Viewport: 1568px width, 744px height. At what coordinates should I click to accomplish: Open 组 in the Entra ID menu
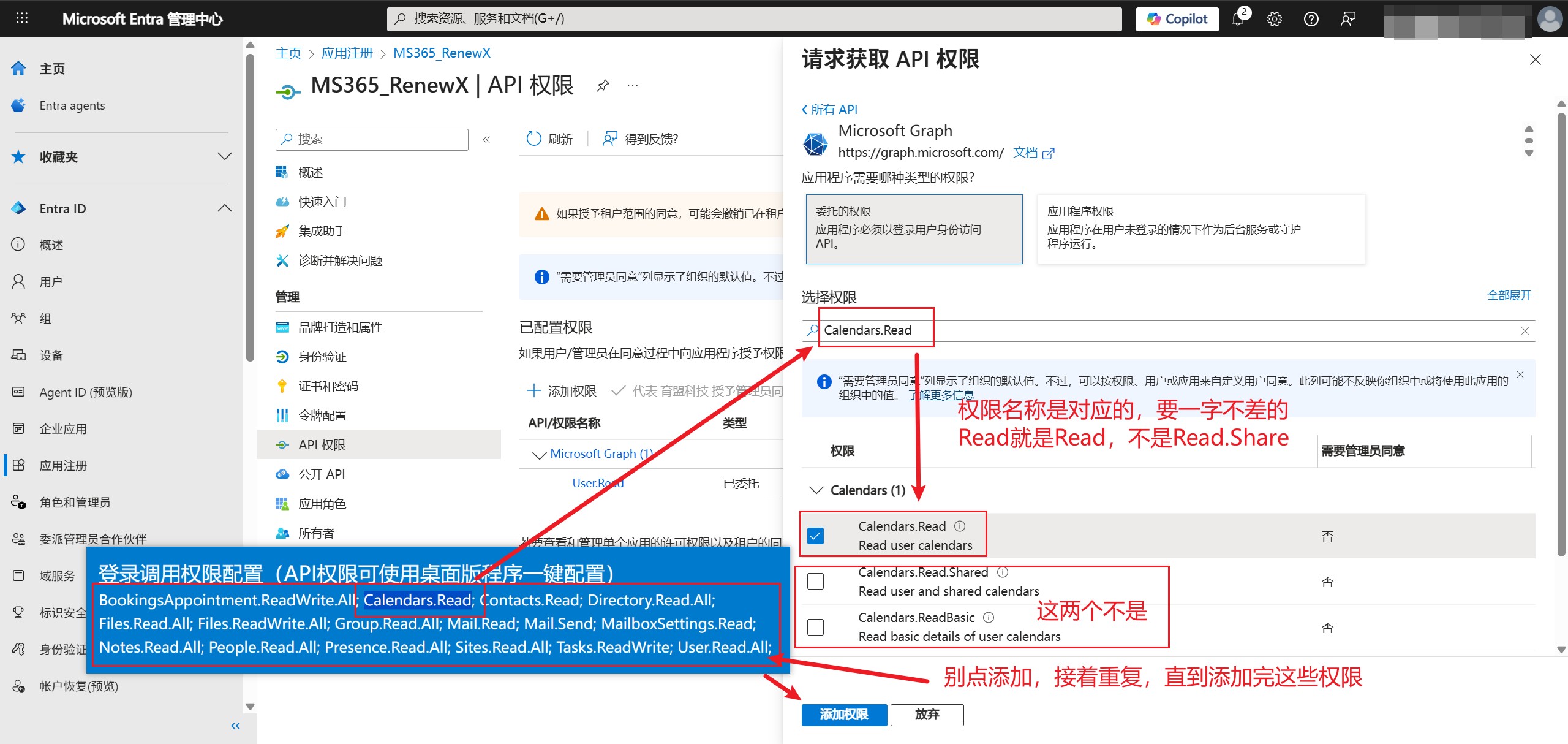(45, 319)
